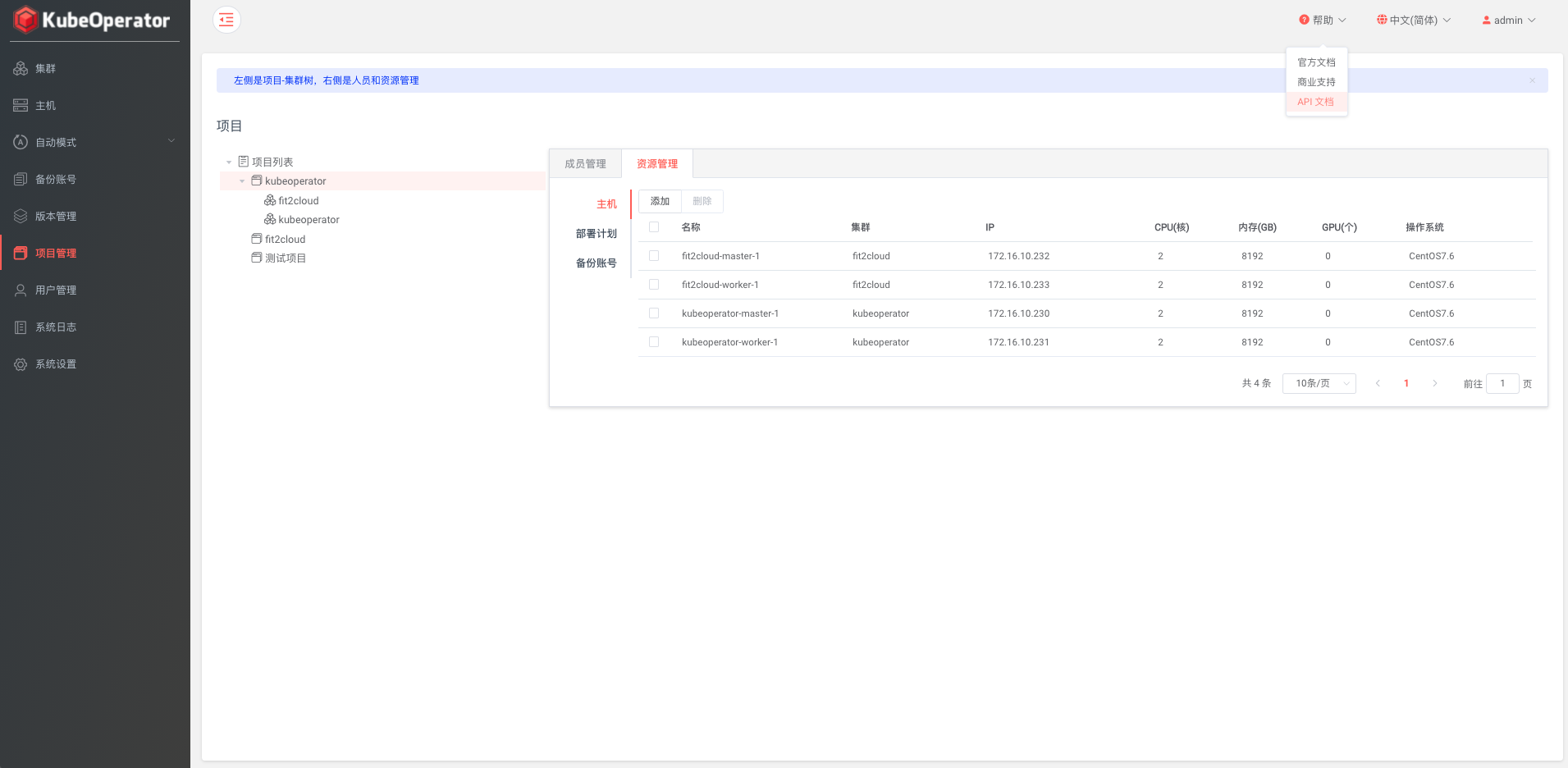Check the kubeoperator-master-1 row checkbox
The height and width of the screenshot is (768, 1568).
pyautogui.click(x=654, y=313)
